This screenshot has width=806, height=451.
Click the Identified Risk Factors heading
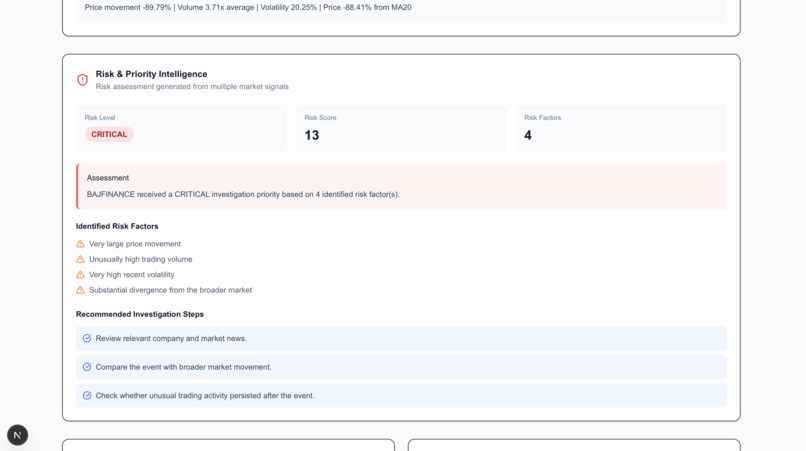pyautogui.click(x=117, y=226)
